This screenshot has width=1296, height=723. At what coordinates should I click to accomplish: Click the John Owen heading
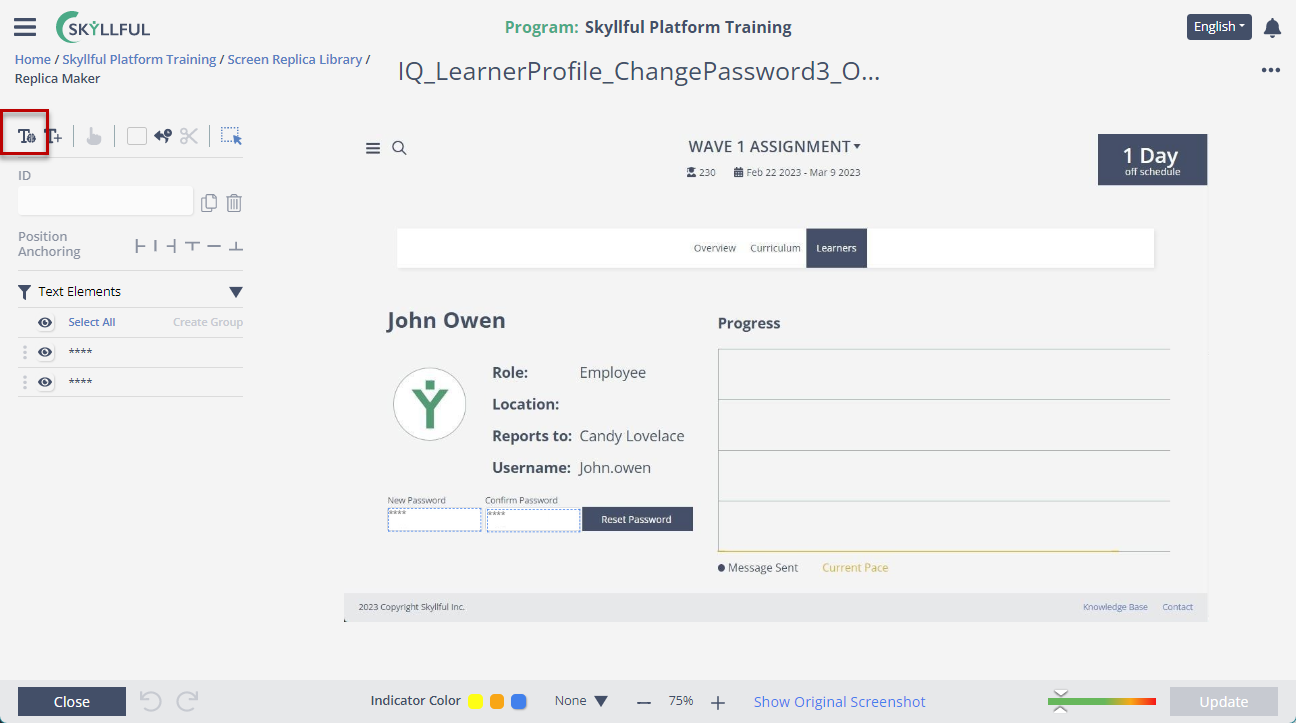[x=446, y=320]
